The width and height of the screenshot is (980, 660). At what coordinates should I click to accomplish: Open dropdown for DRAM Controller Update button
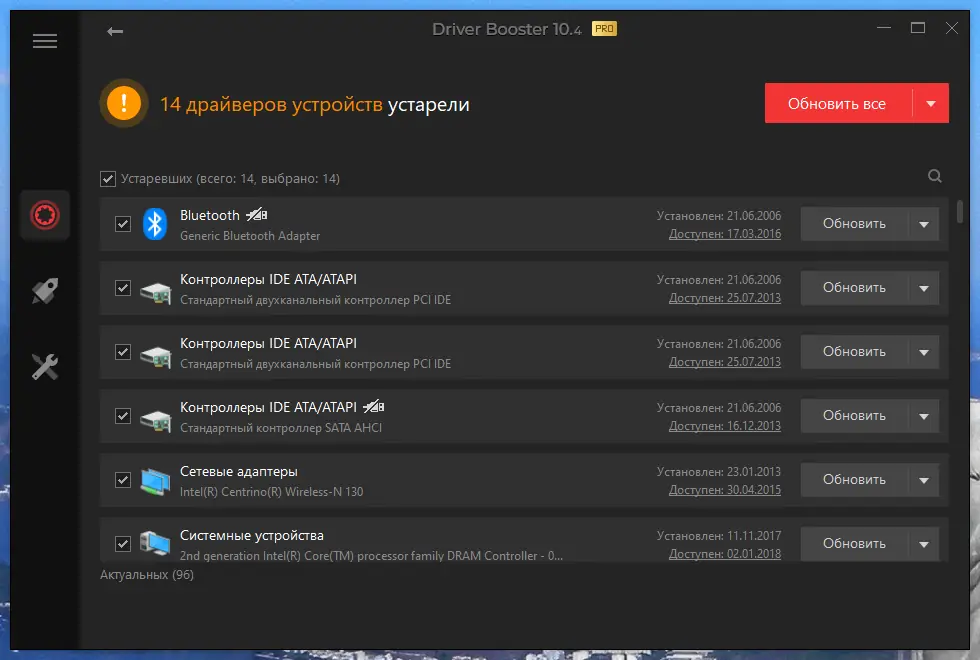[x=924, y=544]
